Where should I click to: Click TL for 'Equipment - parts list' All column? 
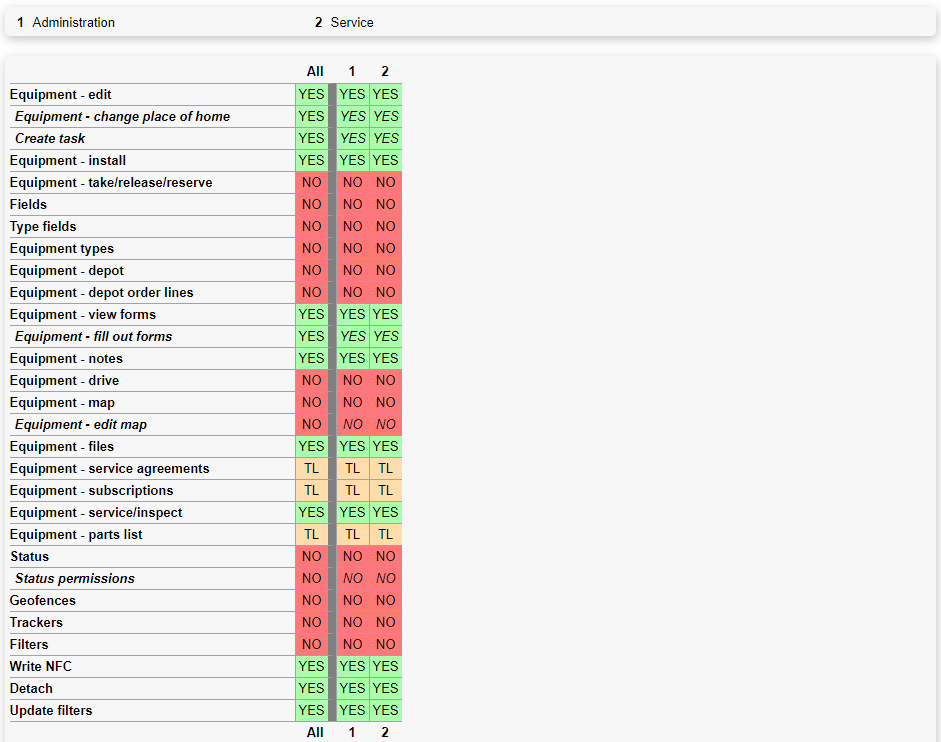(312, 535)
